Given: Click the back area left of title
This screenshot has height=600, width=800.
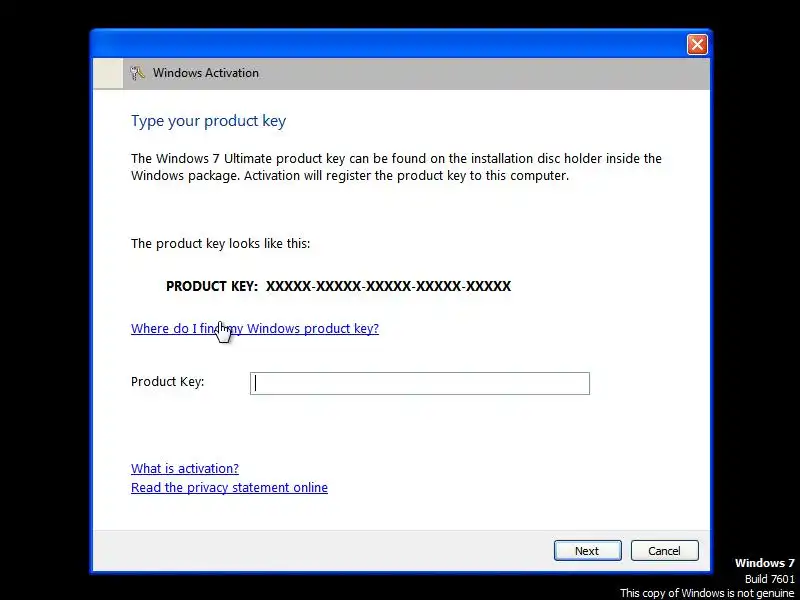Looking at the screenshot, I should coord(108,73).
